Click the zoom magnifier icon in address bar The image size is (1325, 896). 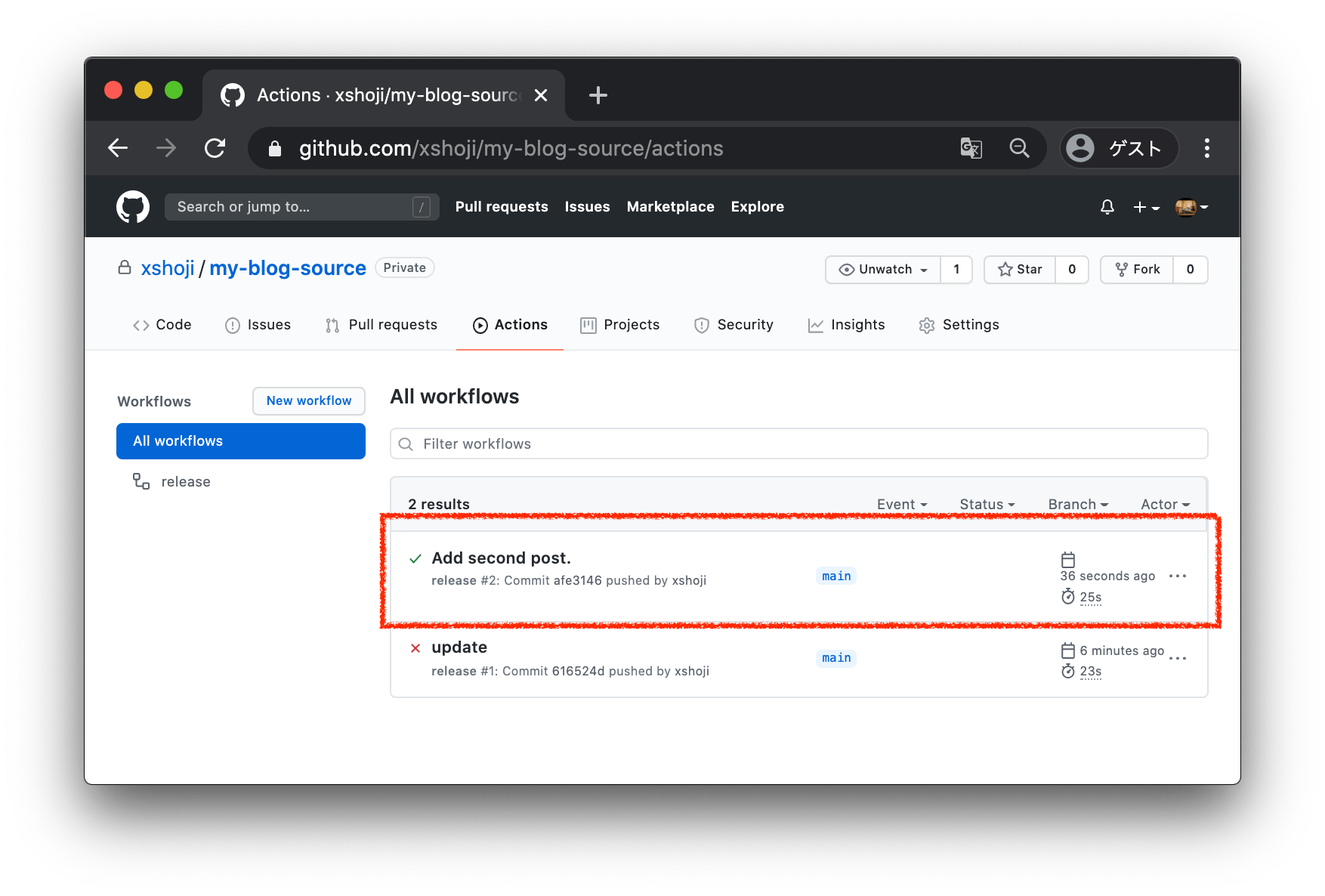tap(1019, 148)
